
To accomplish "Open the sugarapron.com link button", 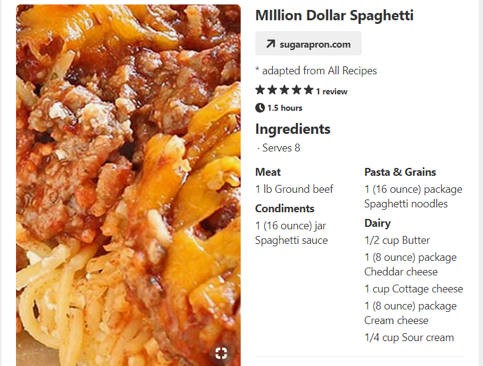I will pyautogui.click(x=308, y=44).
